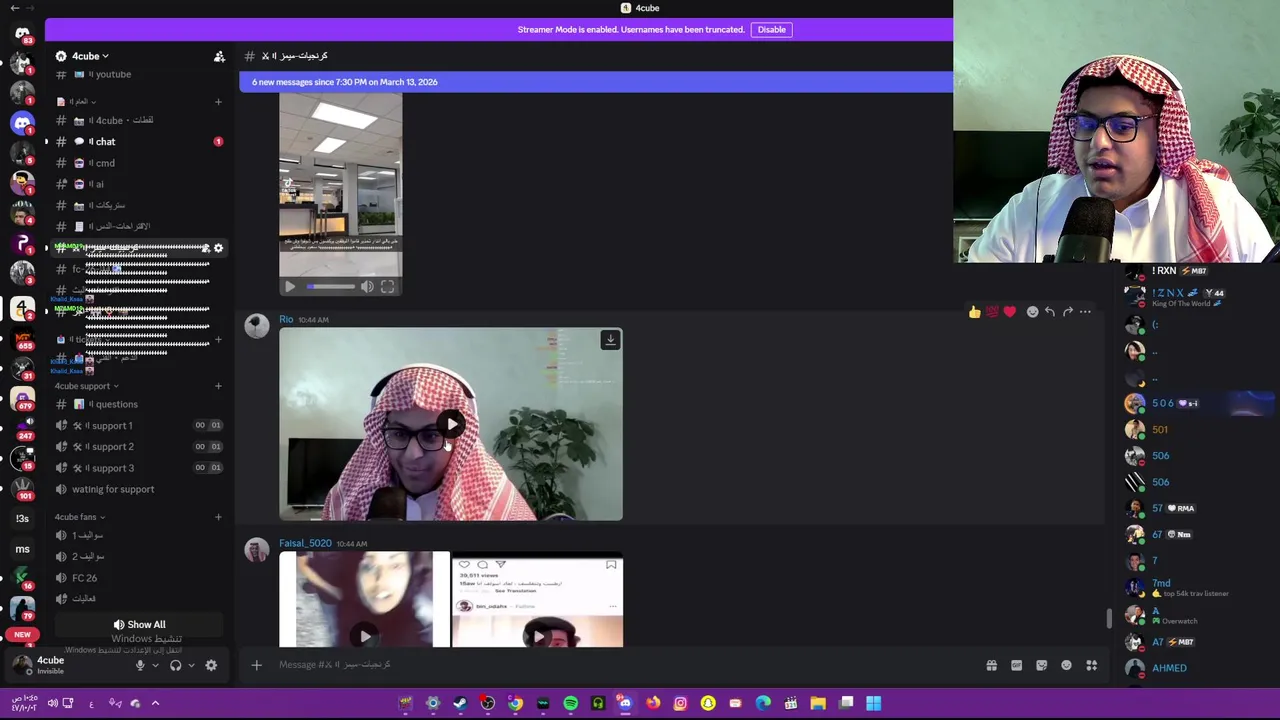Viewport: 1280px width, 720px height.
Task: Show All voice users button
Action: click(x=139, y=625)
